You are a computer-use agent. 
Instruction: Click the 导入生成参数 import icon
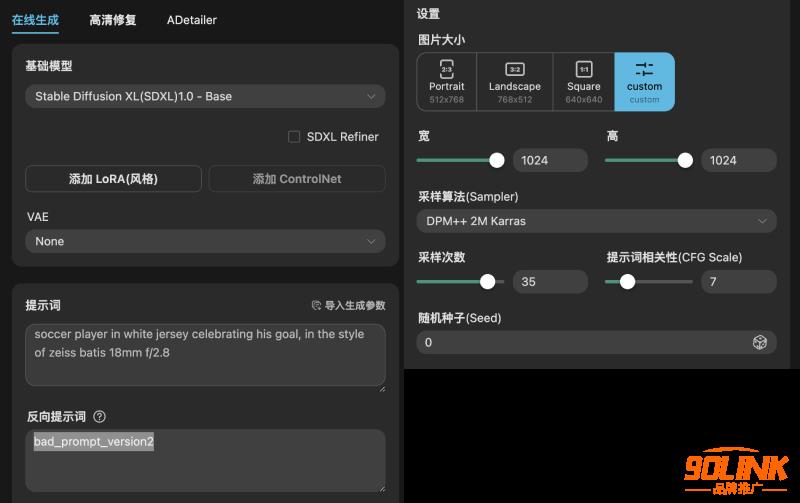coord(316,306)
